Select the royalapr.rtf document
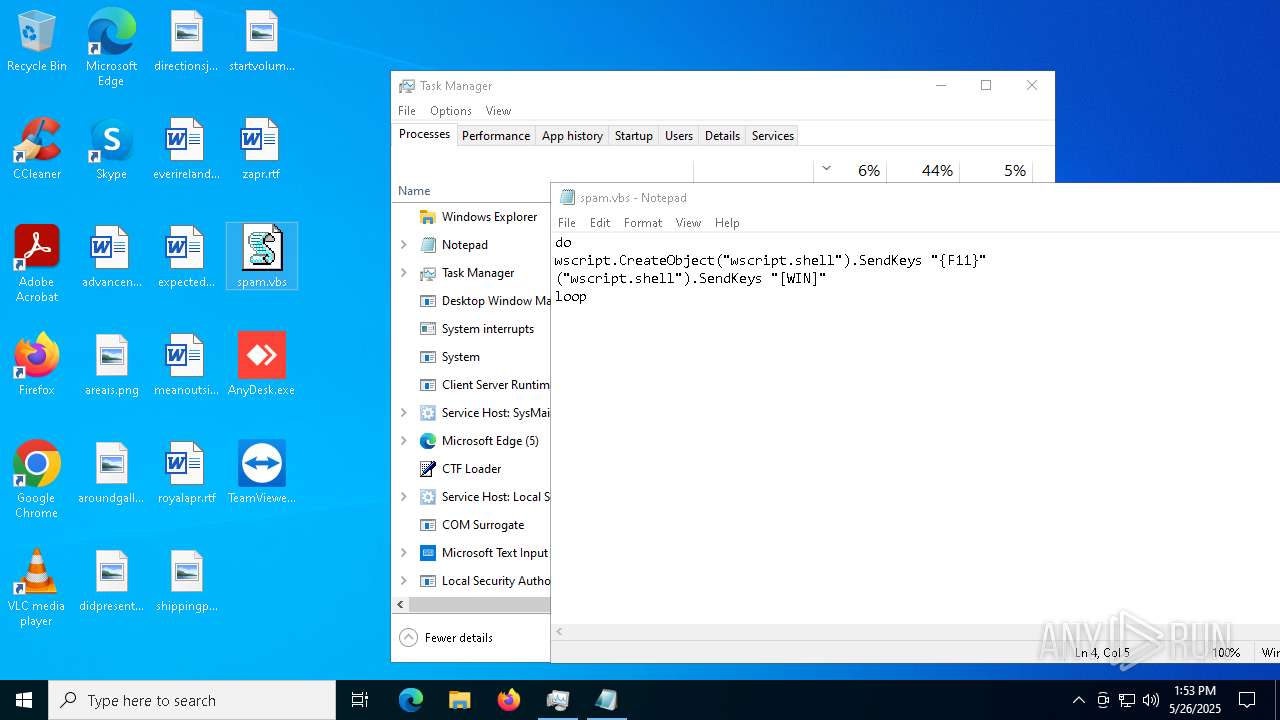The image size is (1280, 720). [186, 474]
